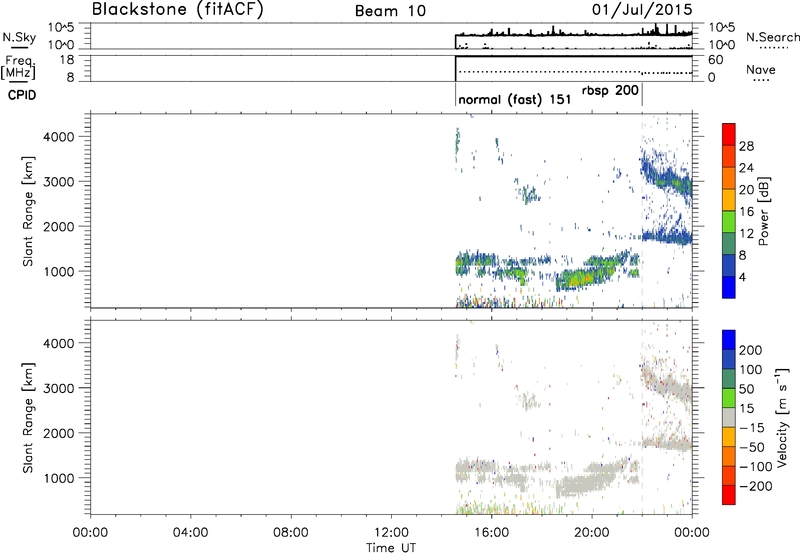Click the date '01/Jul/2015'
Viewport: 800px width, 554px height.
pyautogui.click(x=642, y=10)
